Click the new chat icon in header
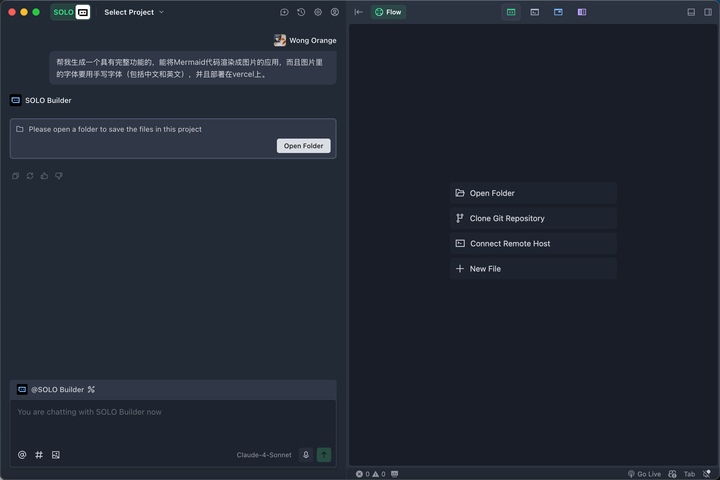This screenshot has height=480, width=720. coord(284,12)
